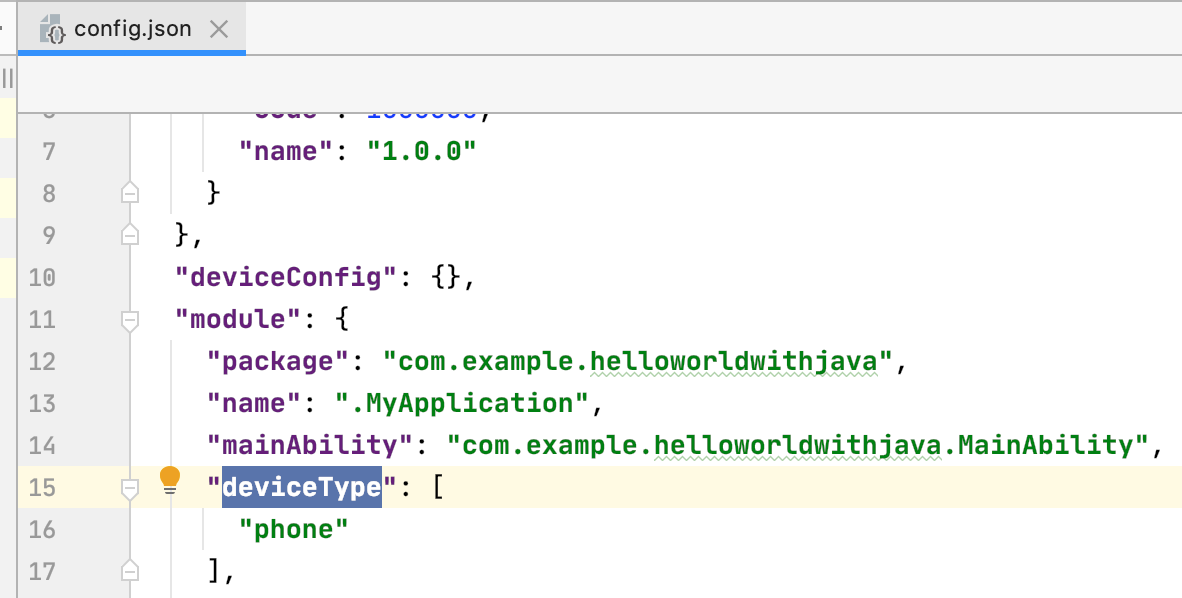Collapse the fold marker on line 8
The image size is (1182, 598).
[130, 193]
